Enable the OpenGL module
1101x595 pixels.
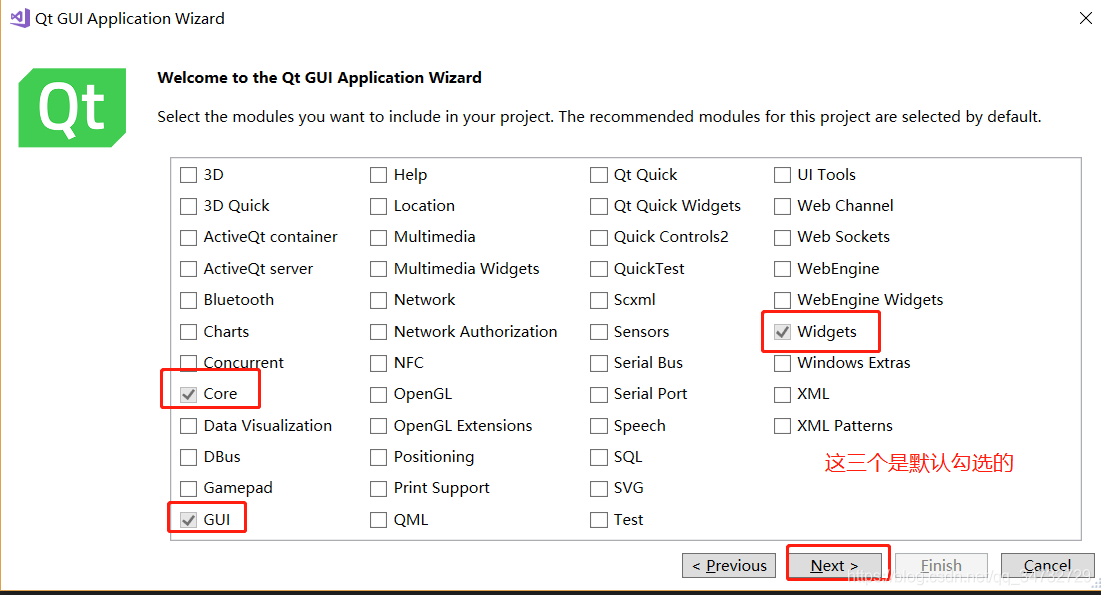point(378,394)
